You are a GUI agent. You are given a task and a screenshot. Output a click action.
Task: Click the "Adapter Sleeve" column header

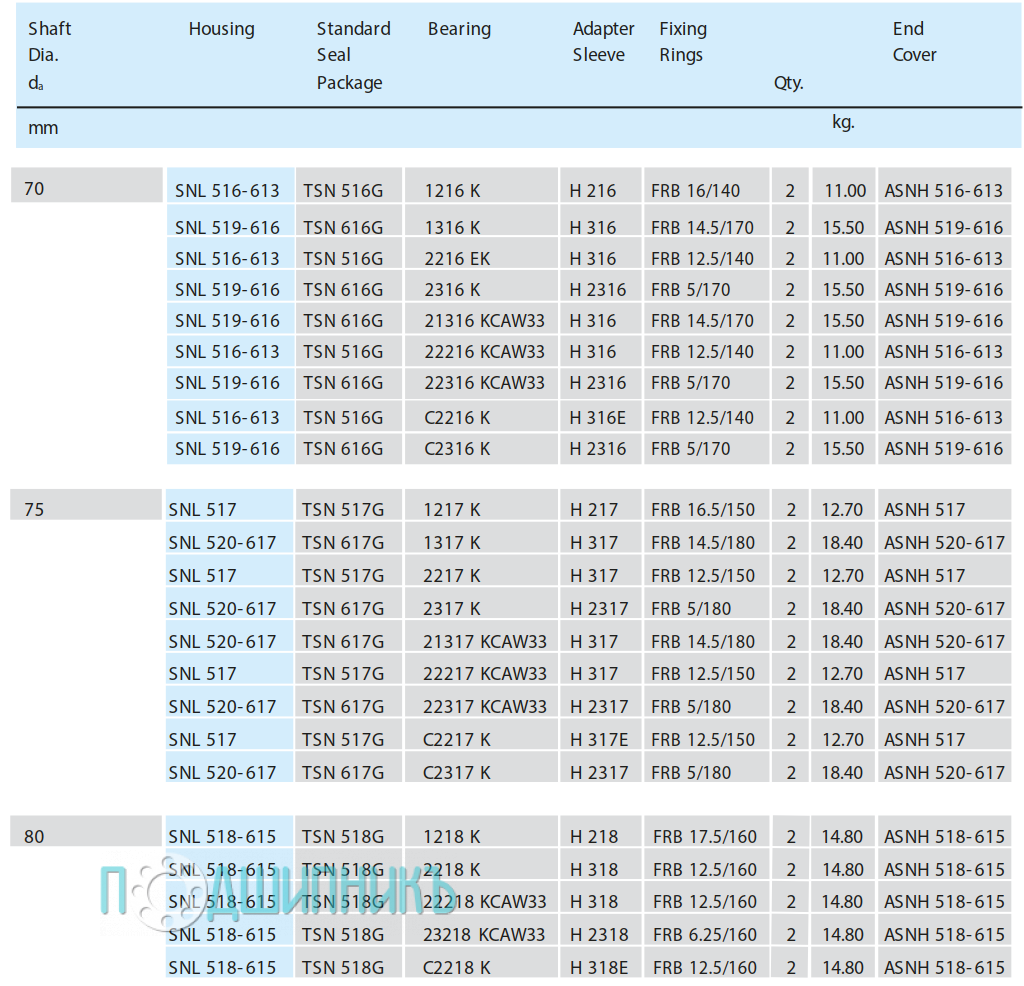click(x=603, y=42)
